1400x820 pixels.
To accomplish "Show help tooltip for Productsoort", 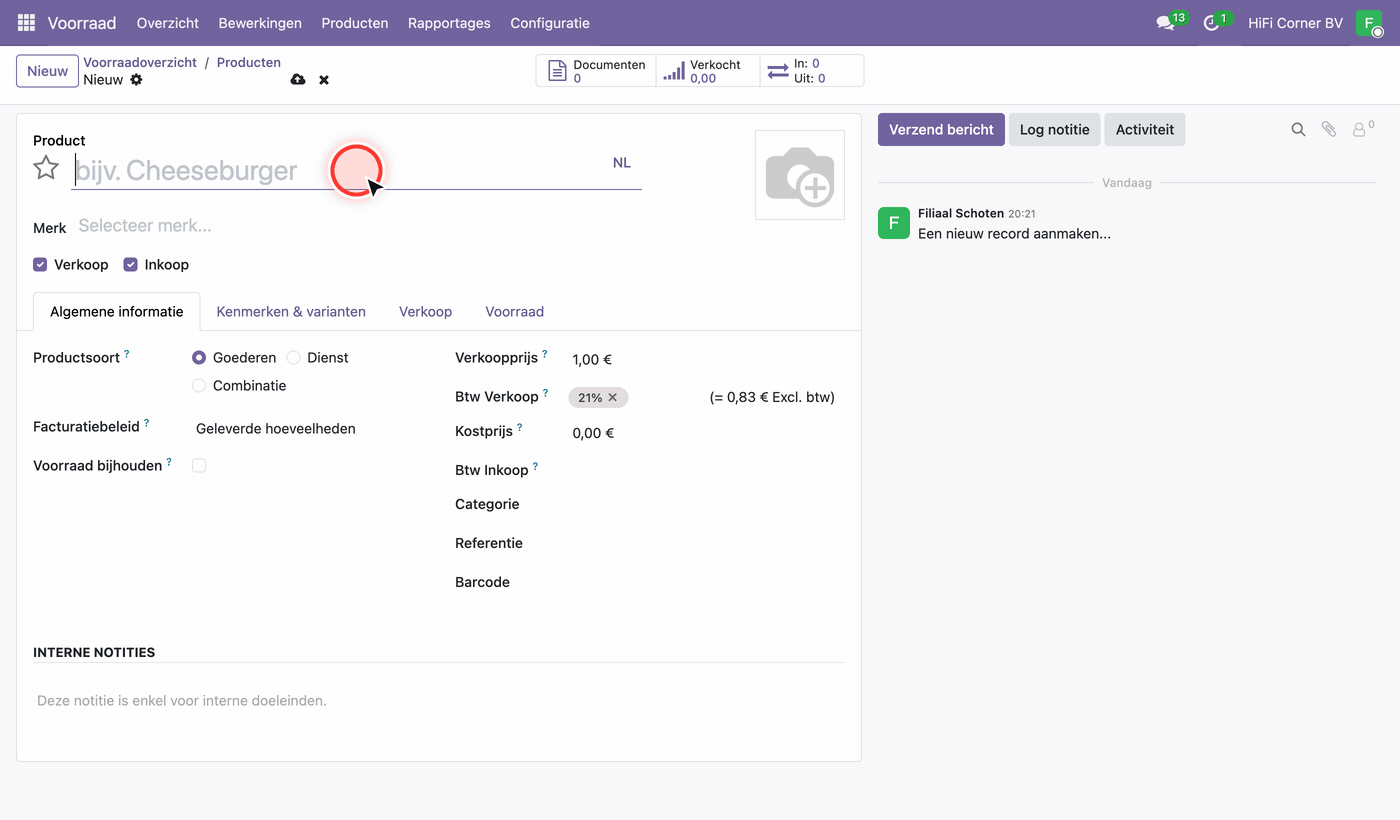I will point(126,354).
